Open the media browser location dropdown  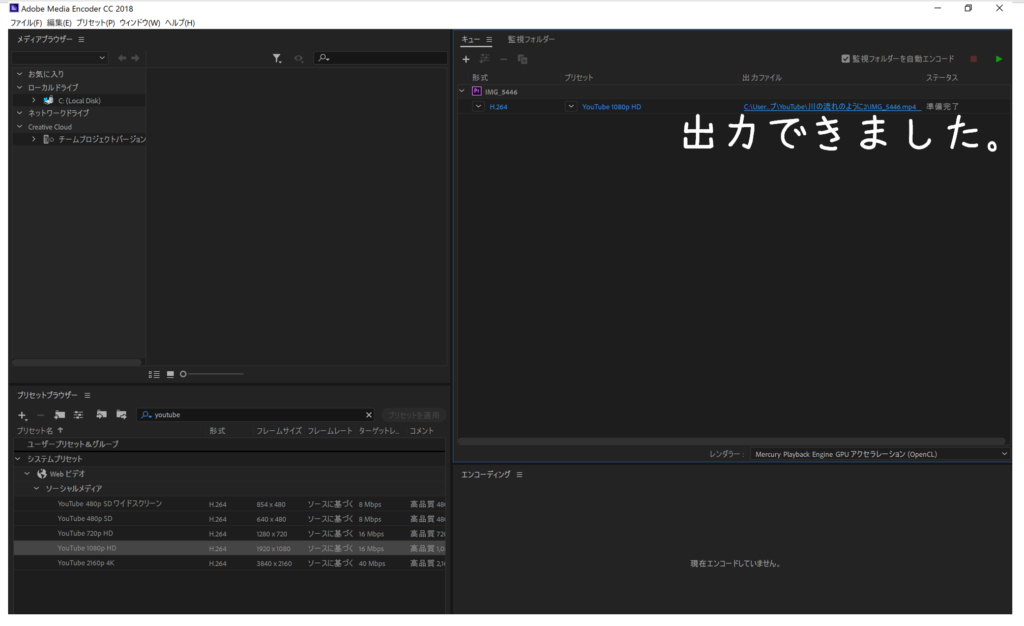59,58
